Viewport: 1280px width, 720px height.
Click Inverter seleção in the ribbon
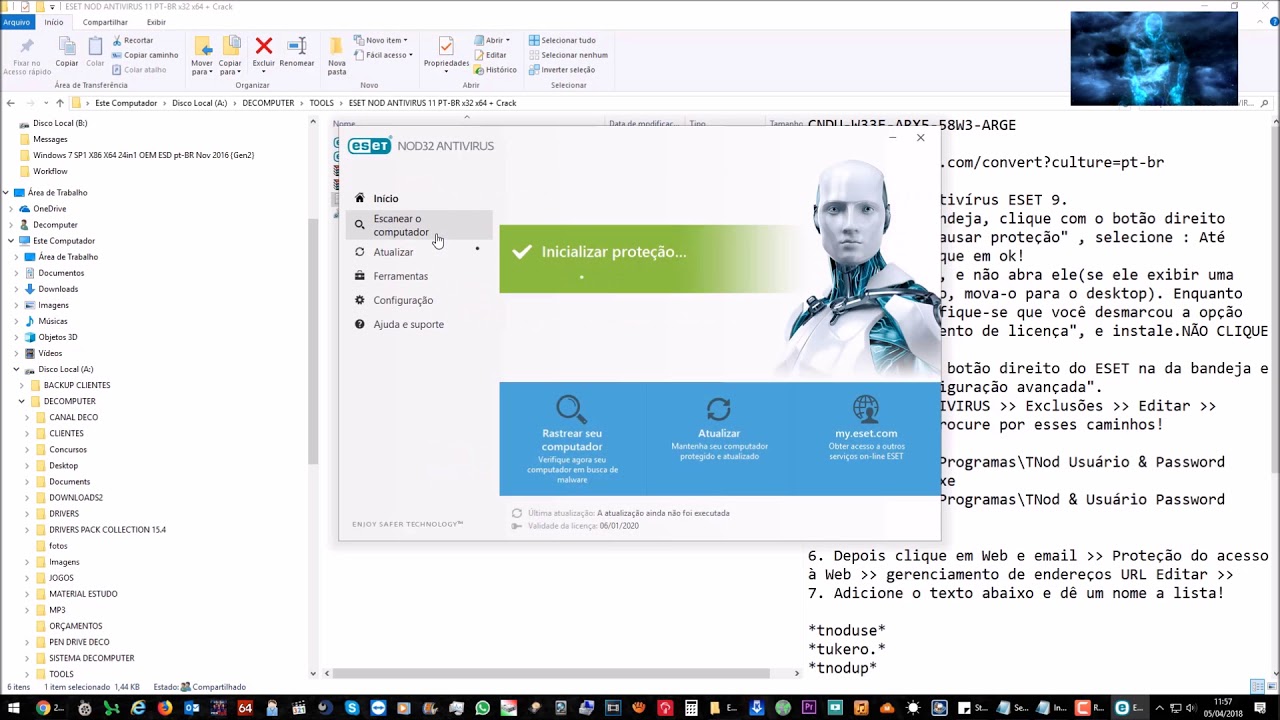coord(562,70)
